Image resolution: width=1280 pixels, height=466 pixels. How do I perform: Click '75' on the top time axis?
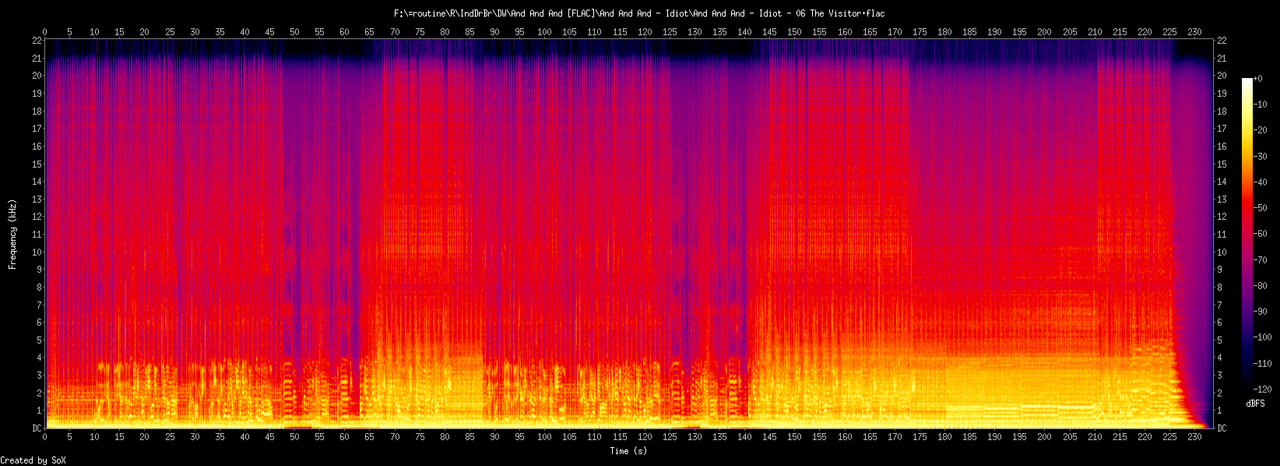pos(419,32)
